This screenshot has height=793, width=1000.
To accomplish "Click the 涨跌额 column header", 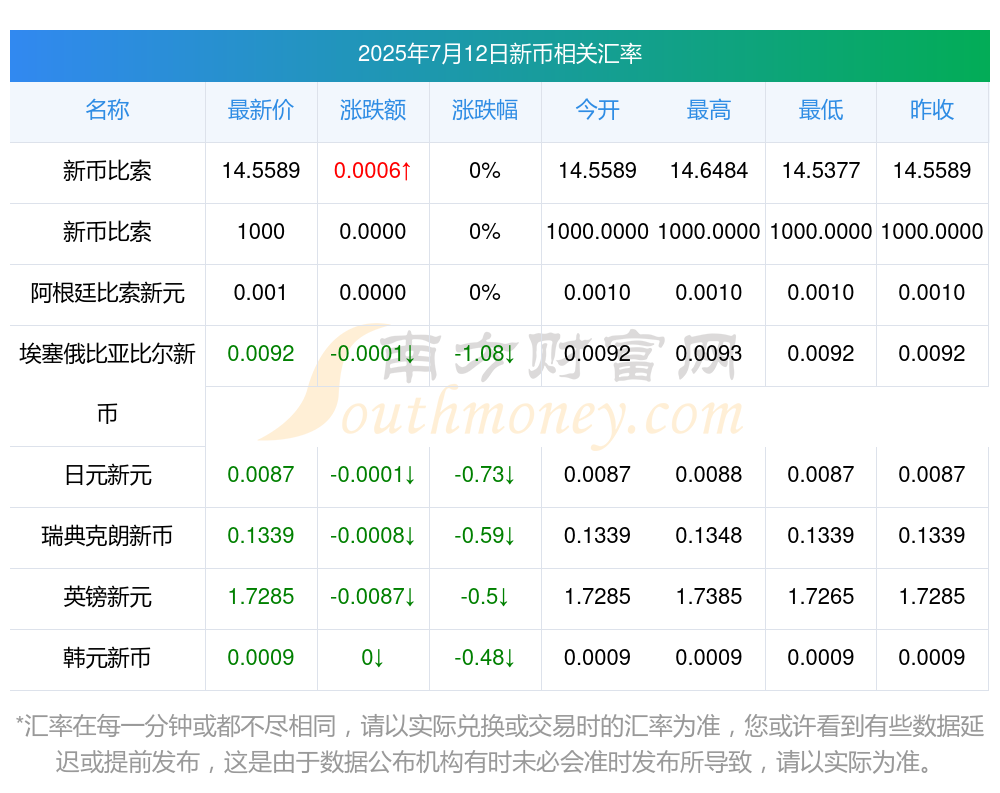I will click(x=373, y=110).
